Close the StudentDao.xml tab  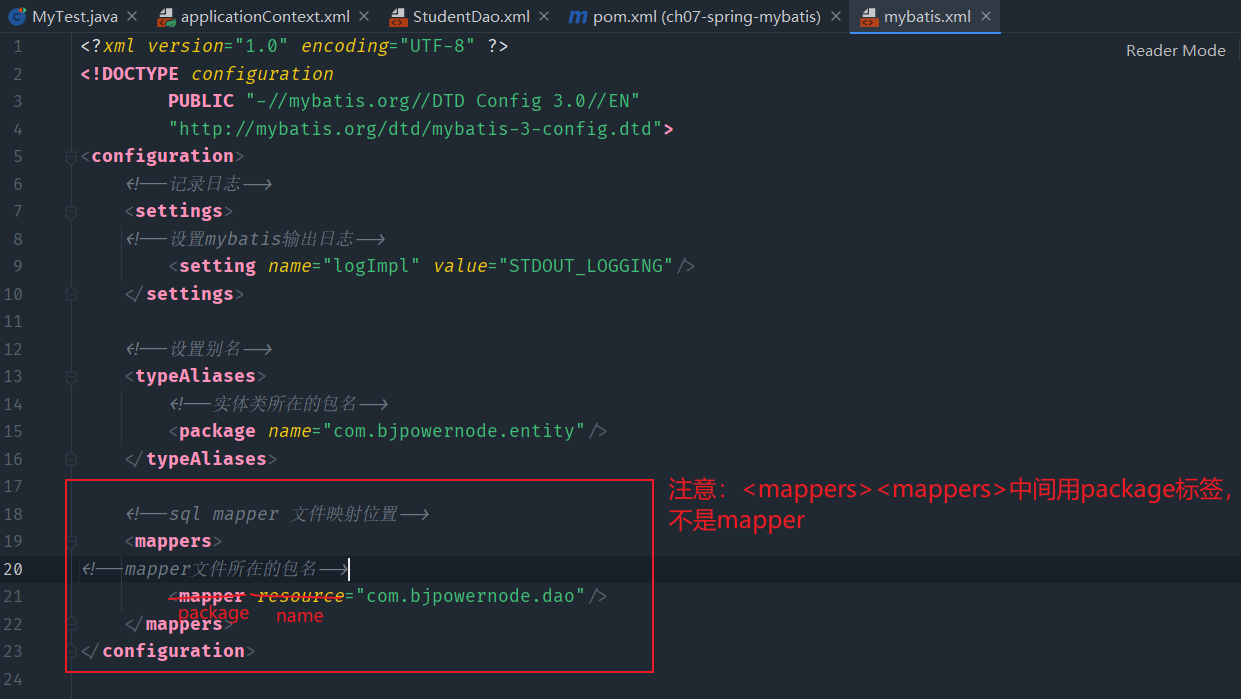point(544,17)
